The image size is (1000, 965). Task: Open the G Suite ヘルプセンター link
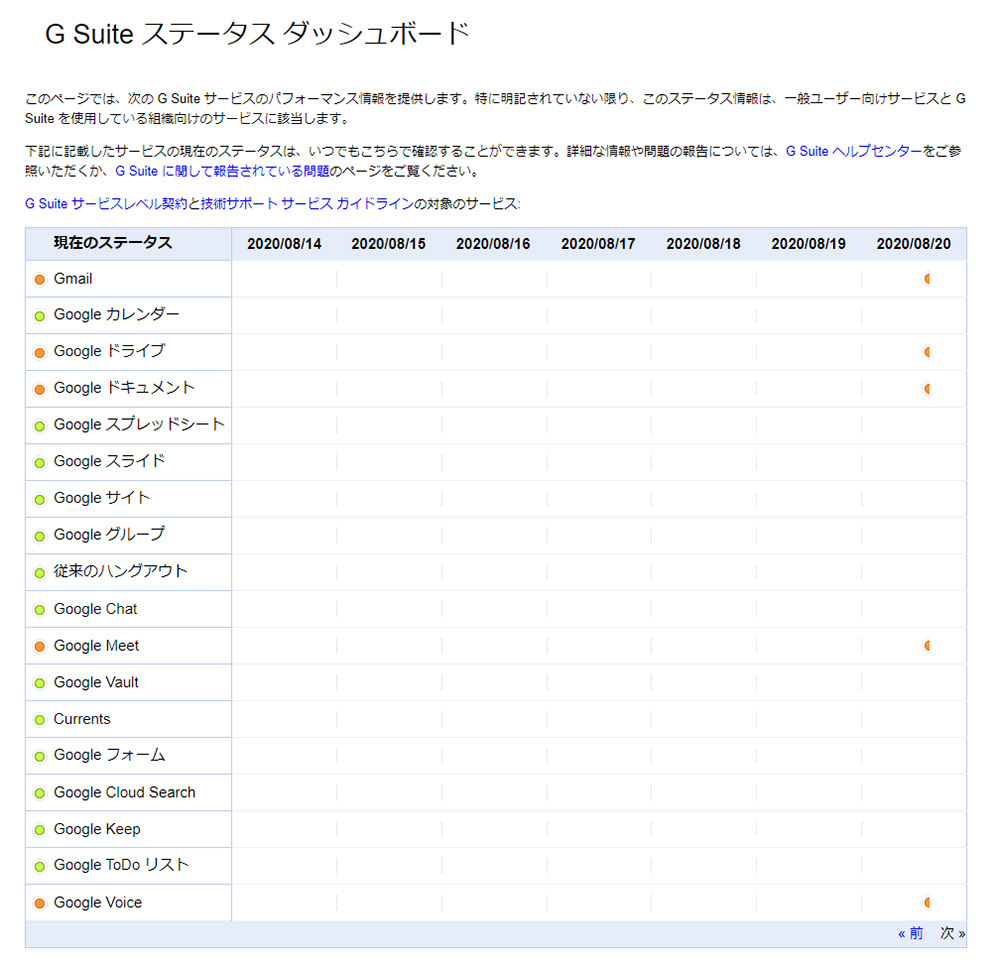[x=854, y=151]
